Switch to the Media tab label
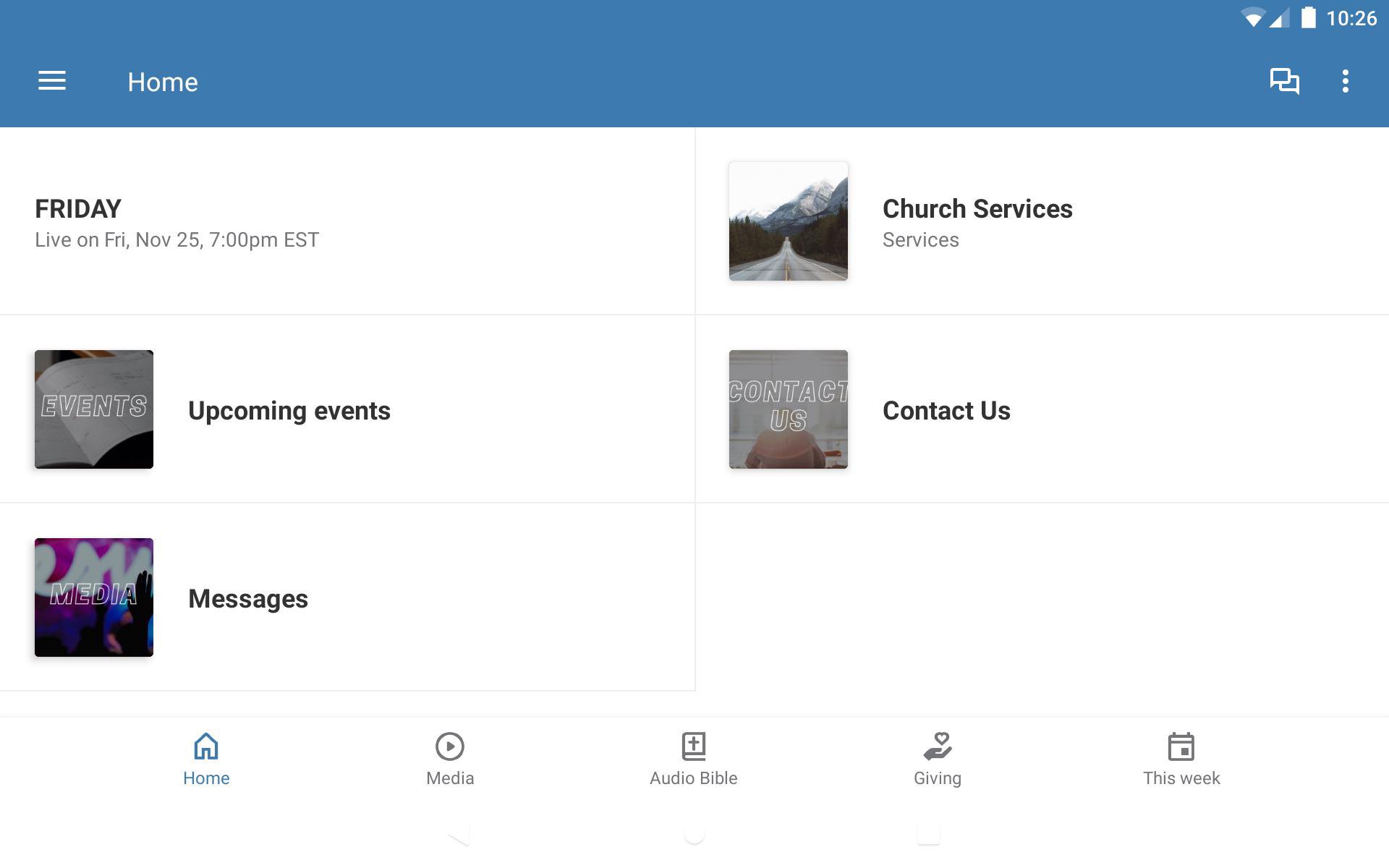 point(449,778)
